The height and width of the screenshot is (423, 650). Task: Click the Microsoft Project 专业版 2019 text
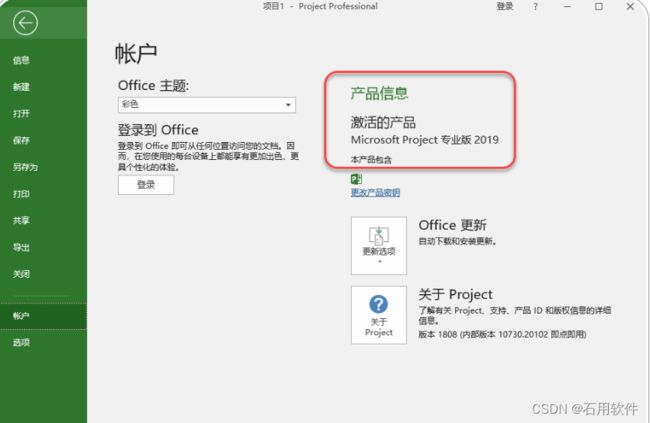(x=424, y=140)
